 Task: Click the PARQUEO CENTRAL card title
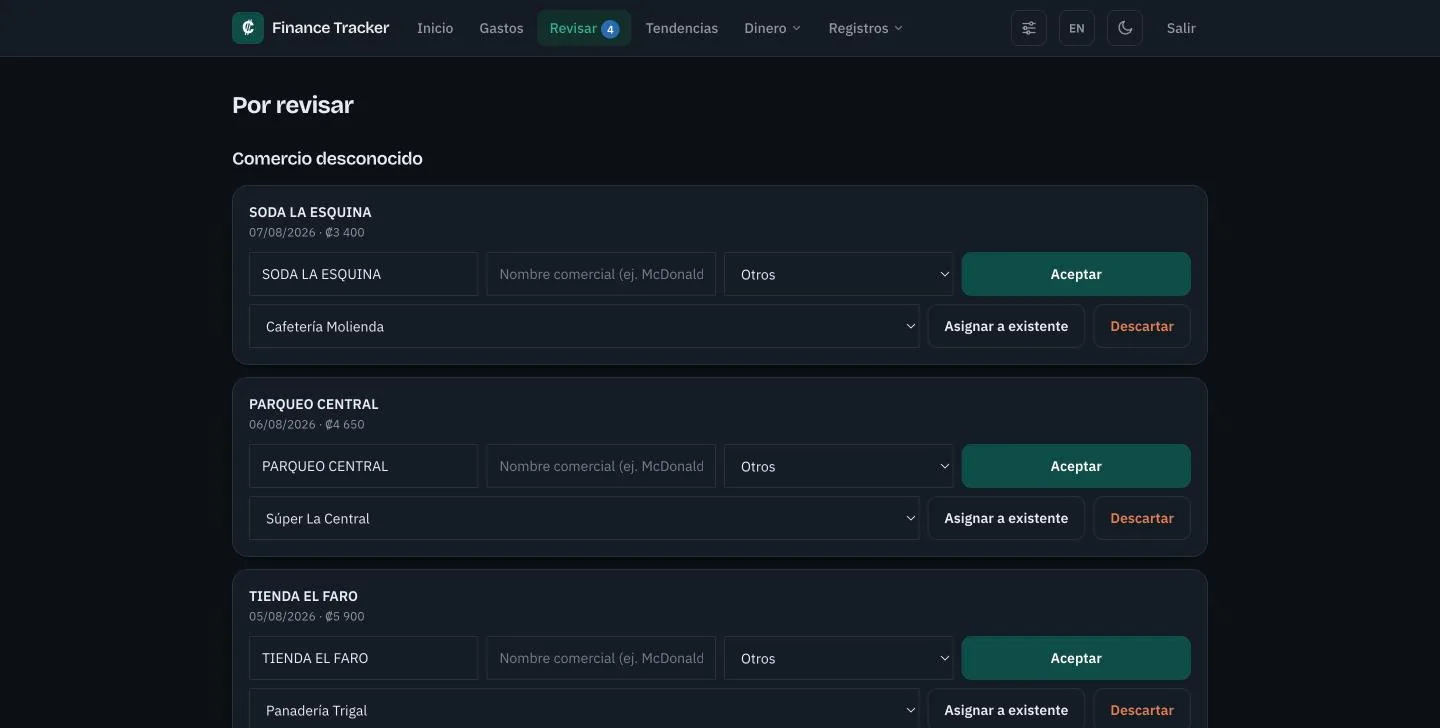tap(314, 404)
